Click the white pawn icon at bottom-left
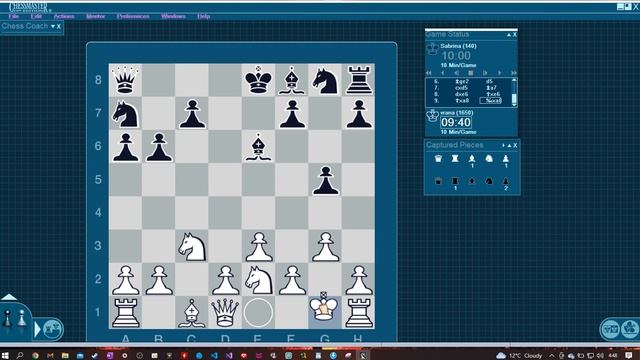The height and width of the screenshot is (360, 640). click(x=22, y=318)
